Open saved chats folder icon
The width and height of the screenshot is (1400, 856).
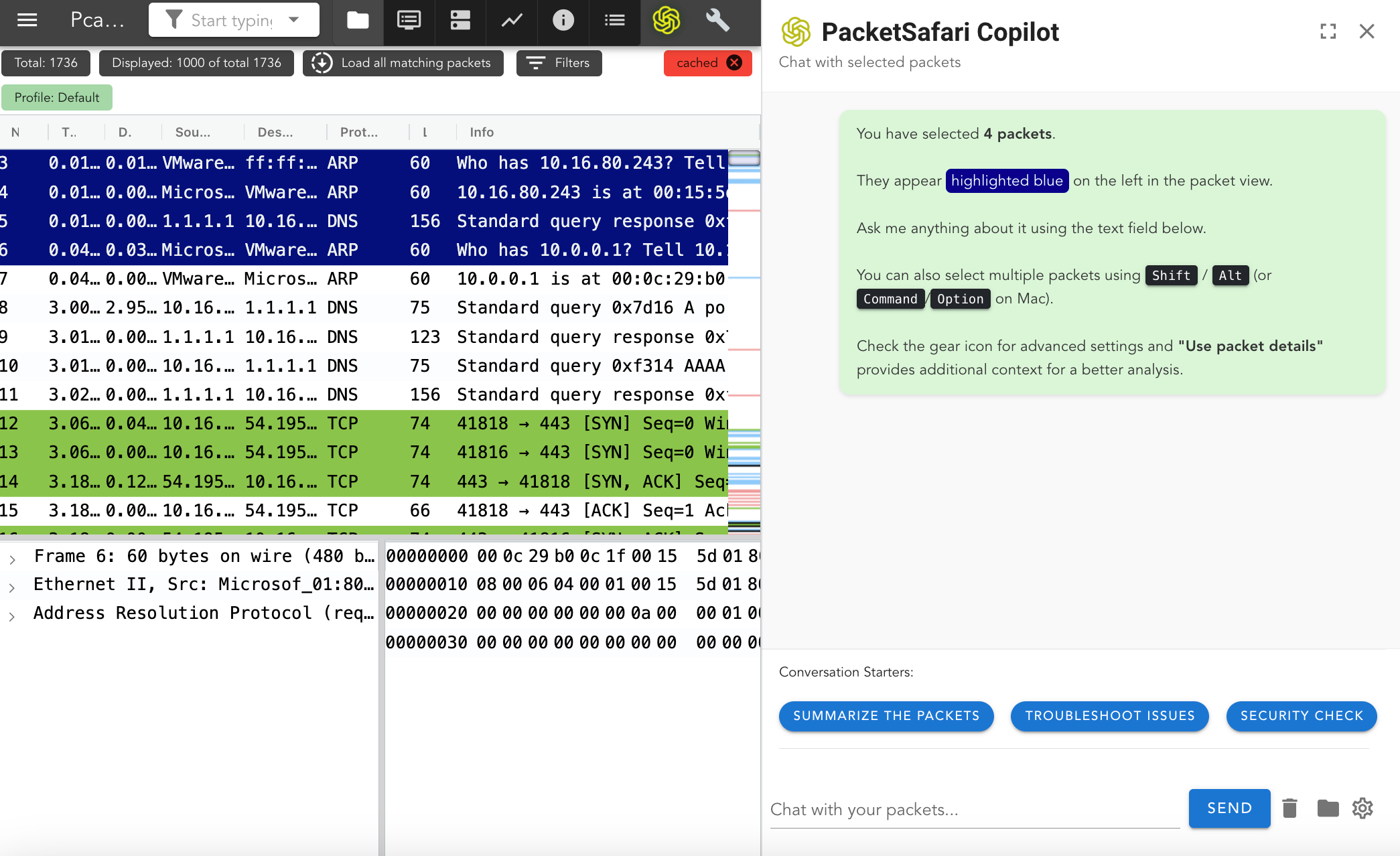(1328, 808)
